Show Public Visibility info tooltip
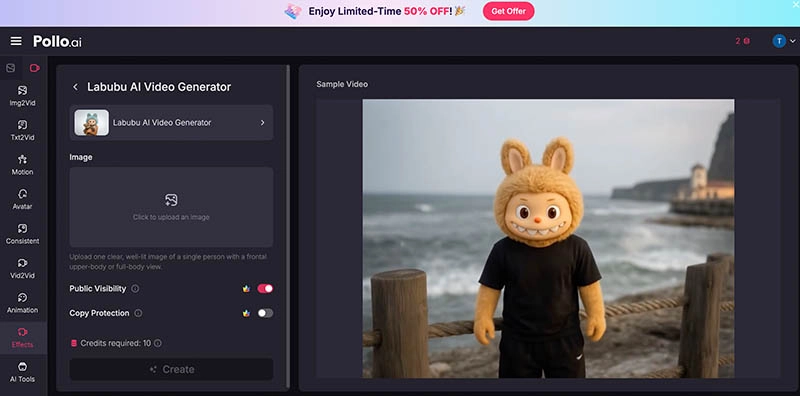This screenshot has width=800, height=396. pos(135,289)
